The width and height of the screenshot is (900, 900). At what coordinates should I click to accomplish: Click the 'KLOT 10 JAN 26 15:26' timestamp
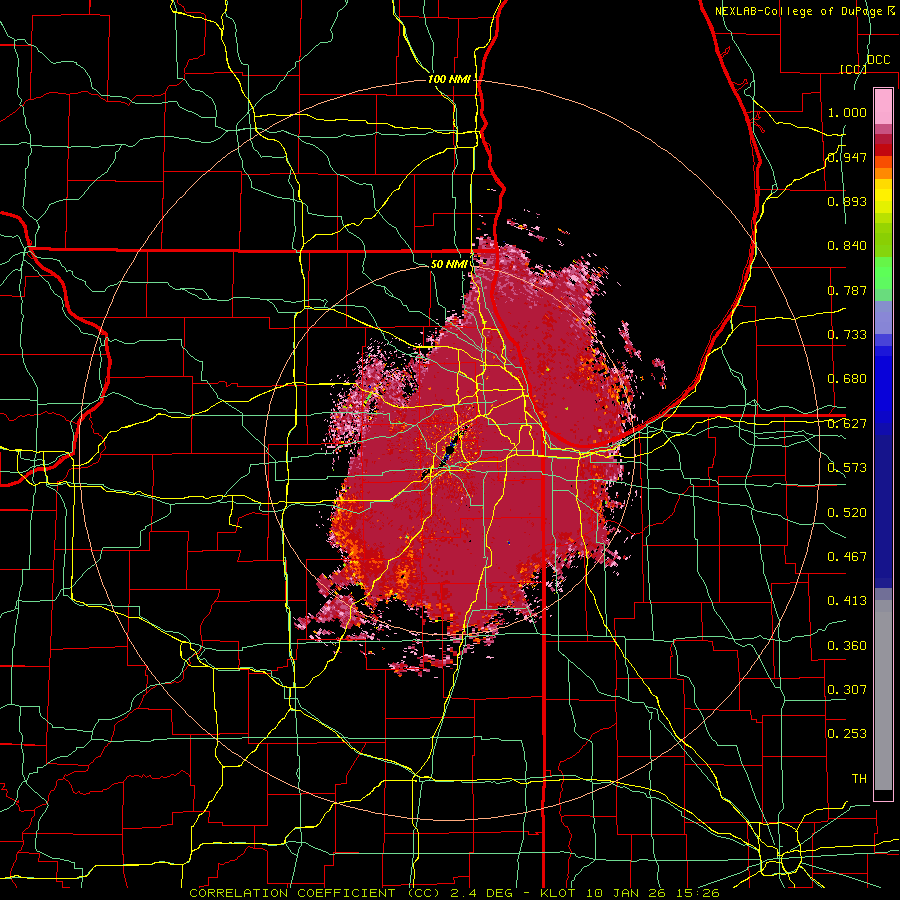(630, 893)
